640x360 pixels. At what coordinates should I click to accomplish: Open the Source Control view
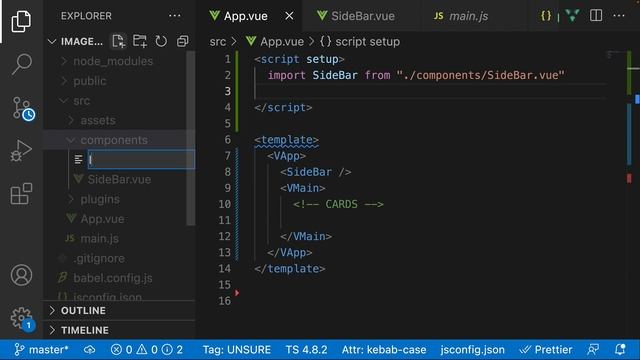(22, 109)
